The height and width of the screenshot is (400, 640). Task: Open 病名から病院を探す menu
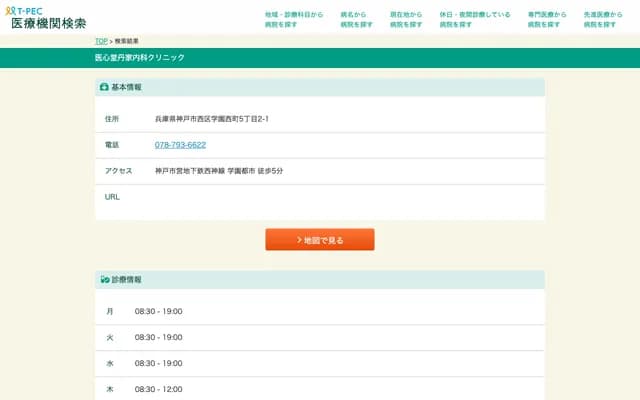[x=354, y=19]
